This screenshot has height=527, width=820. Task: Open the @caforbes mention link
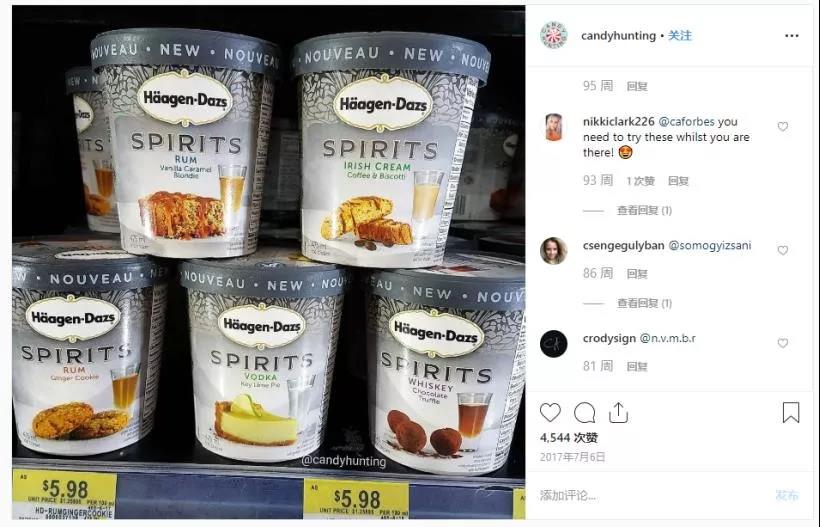(x=686, y=121)
